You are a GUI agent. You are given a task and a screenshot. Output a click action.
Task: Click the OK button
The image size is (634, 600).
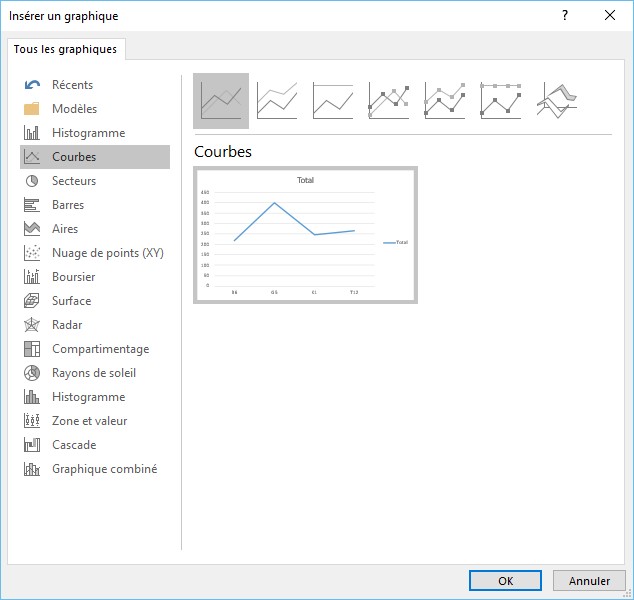click(x=506, y=580)
